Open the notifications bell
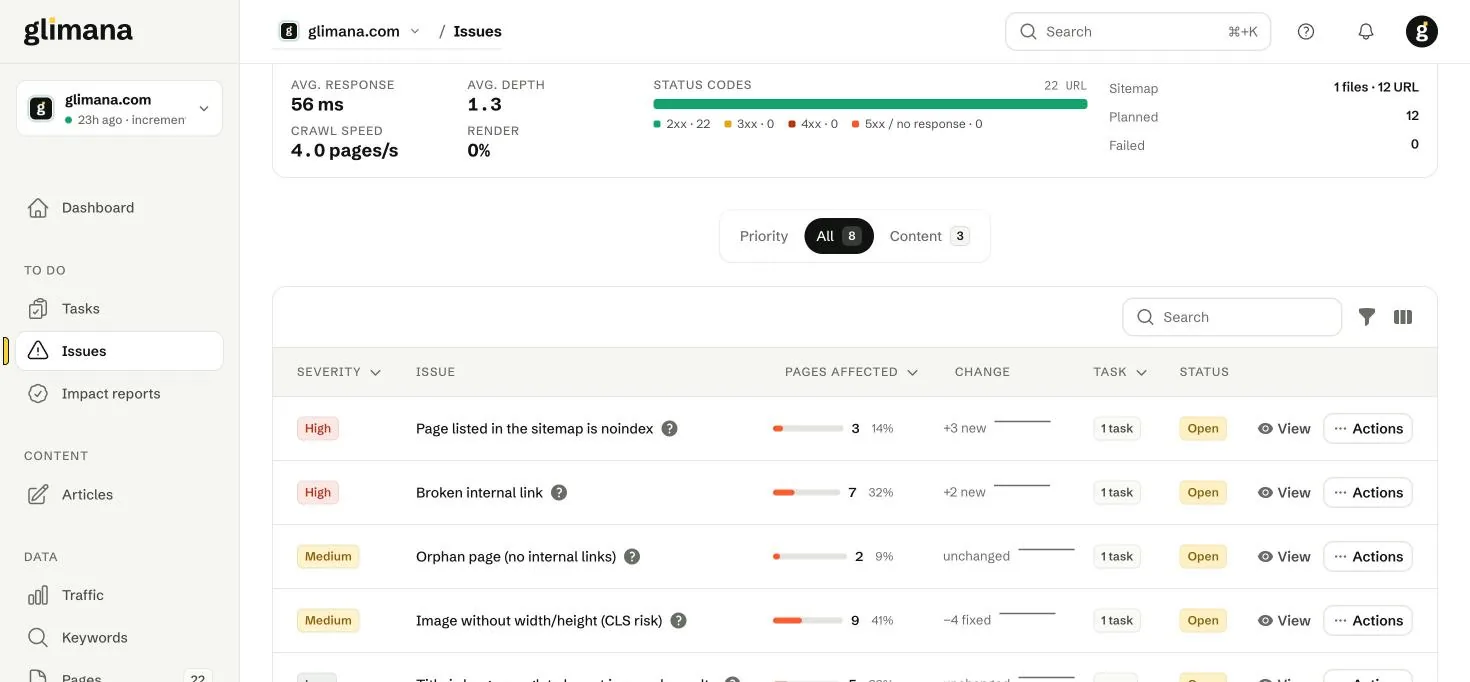Viewport: 1470px width, 682px height. (x=1366, y=31)
